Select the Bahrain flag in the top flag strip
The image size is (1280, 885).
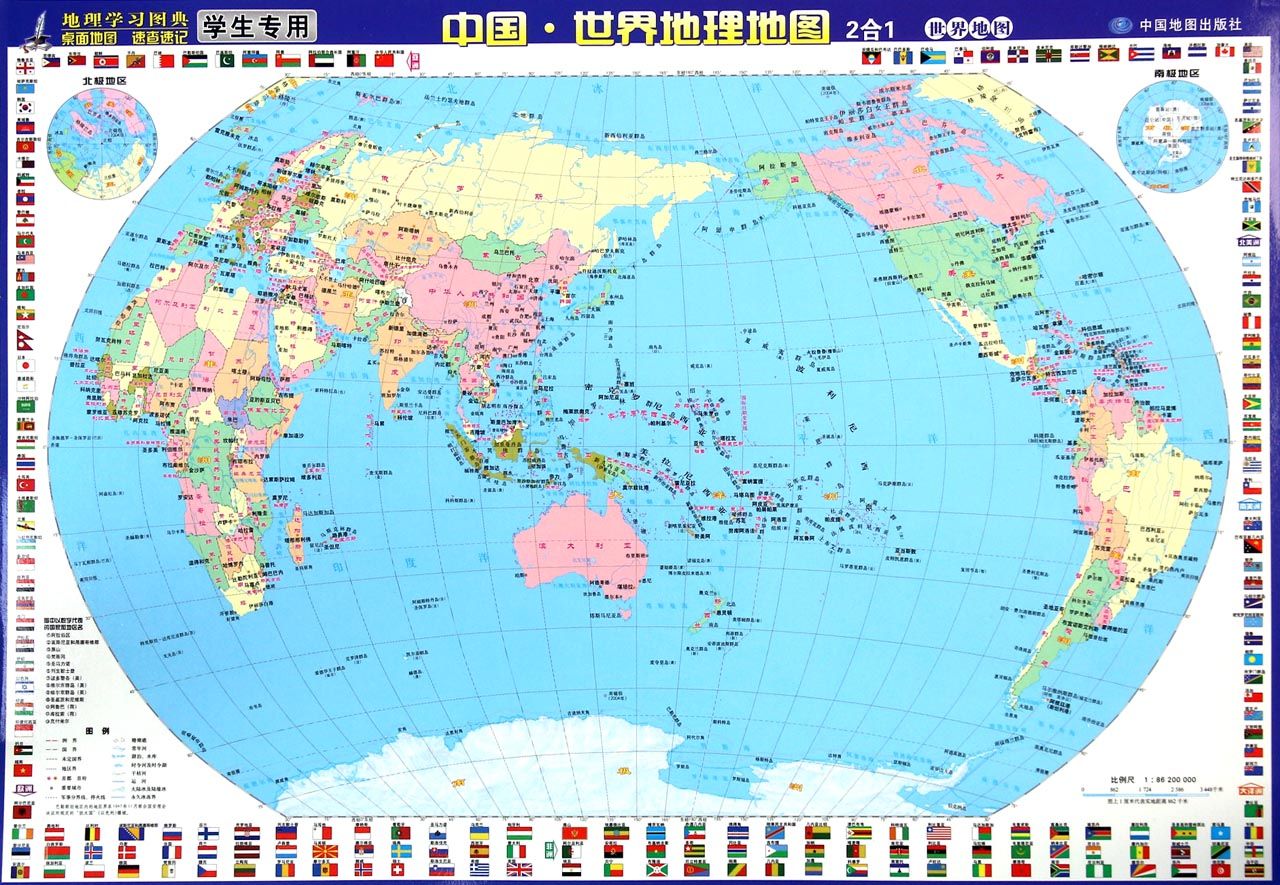[x=162, y=59]
